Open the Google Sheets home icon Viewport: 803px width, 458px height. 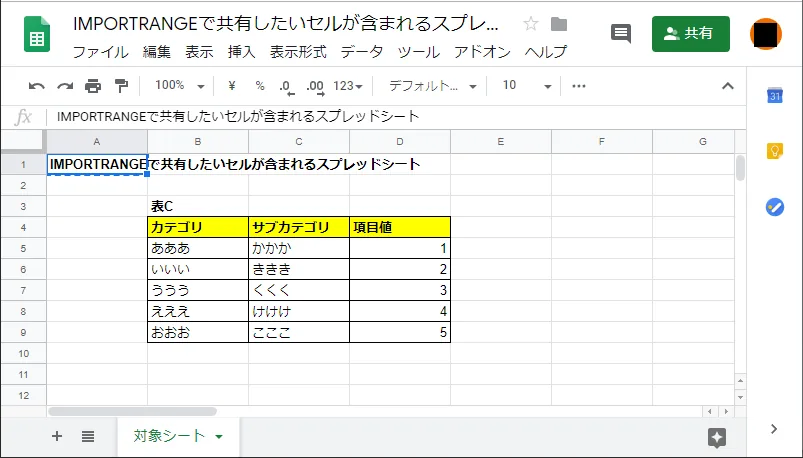(x=37, y=34)
